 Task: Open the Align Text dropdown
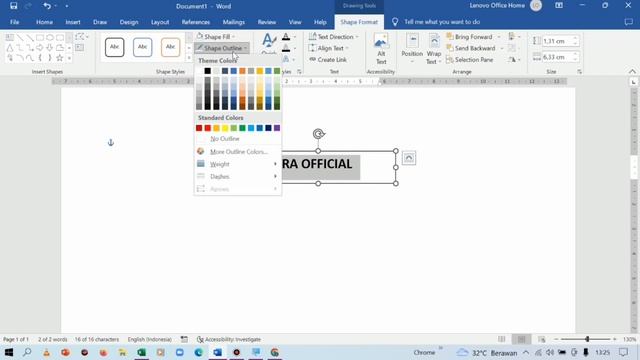coord(329,48)
